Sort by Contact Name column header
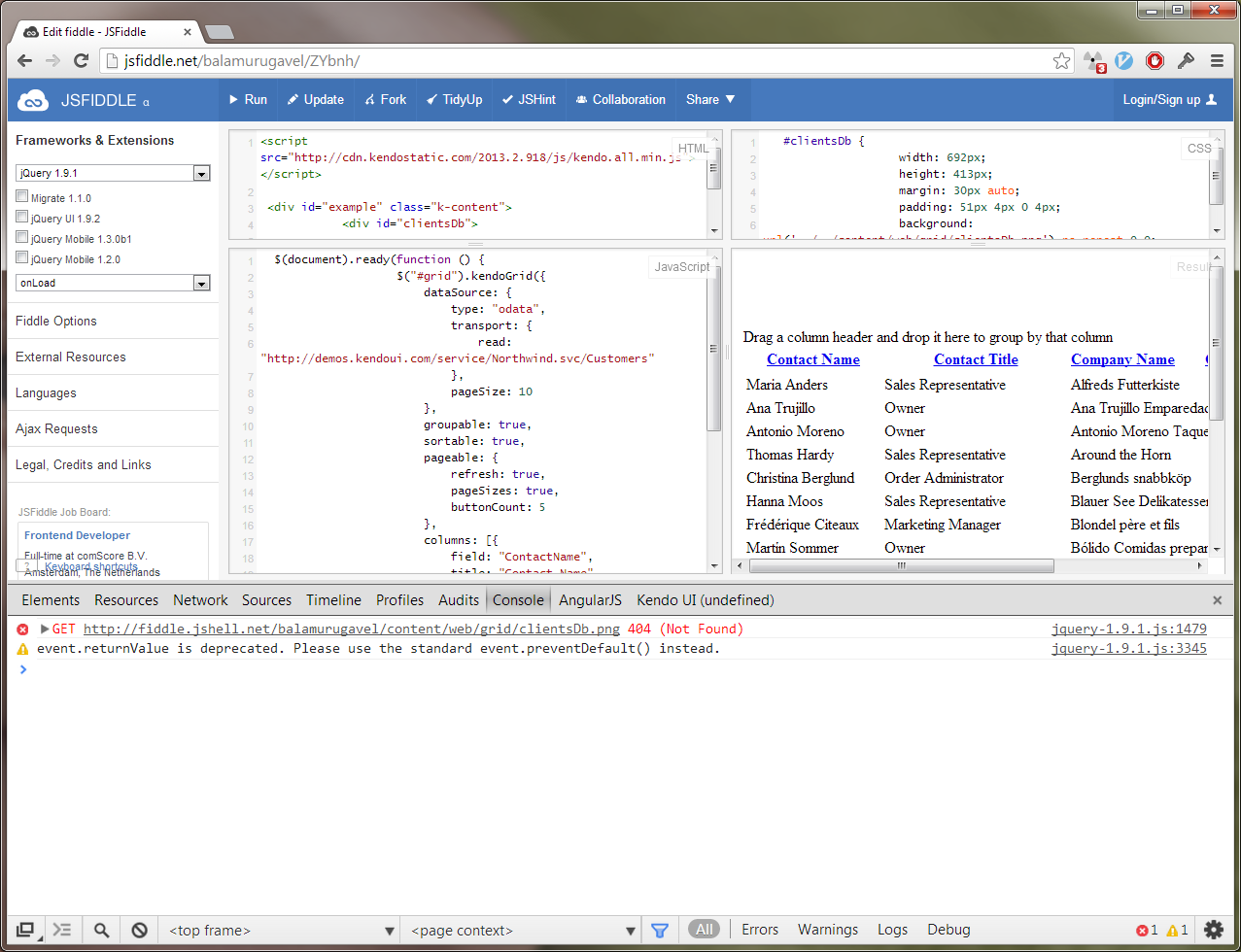 click(x=813, y=359)
